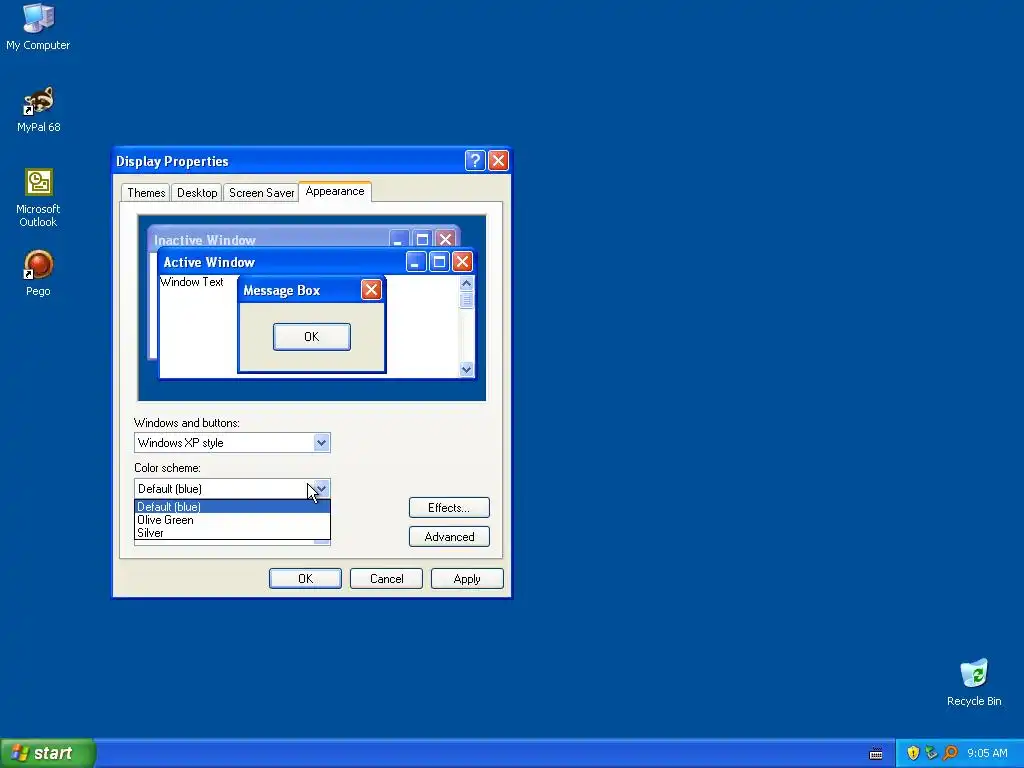This screenshot has width=1024, height=768.
Task: Close the Display Properties dialog
Action: click(498, 161)
